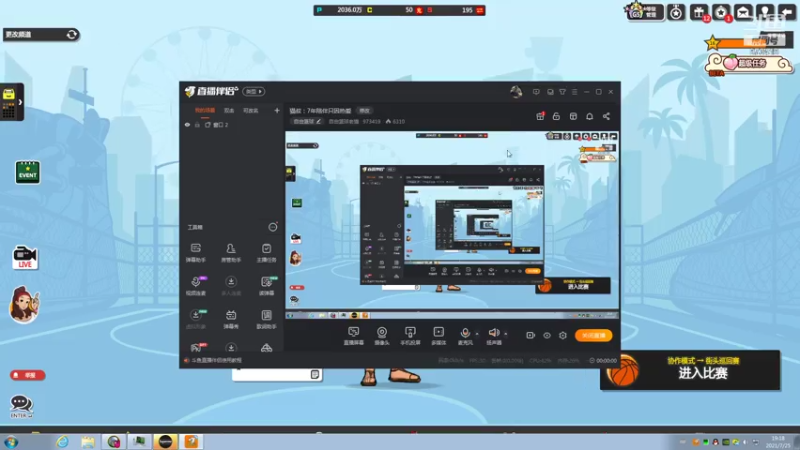Click the orange question mark taskbar app
The width and height of the screenshot is (800, 450).
click(191, 442)
